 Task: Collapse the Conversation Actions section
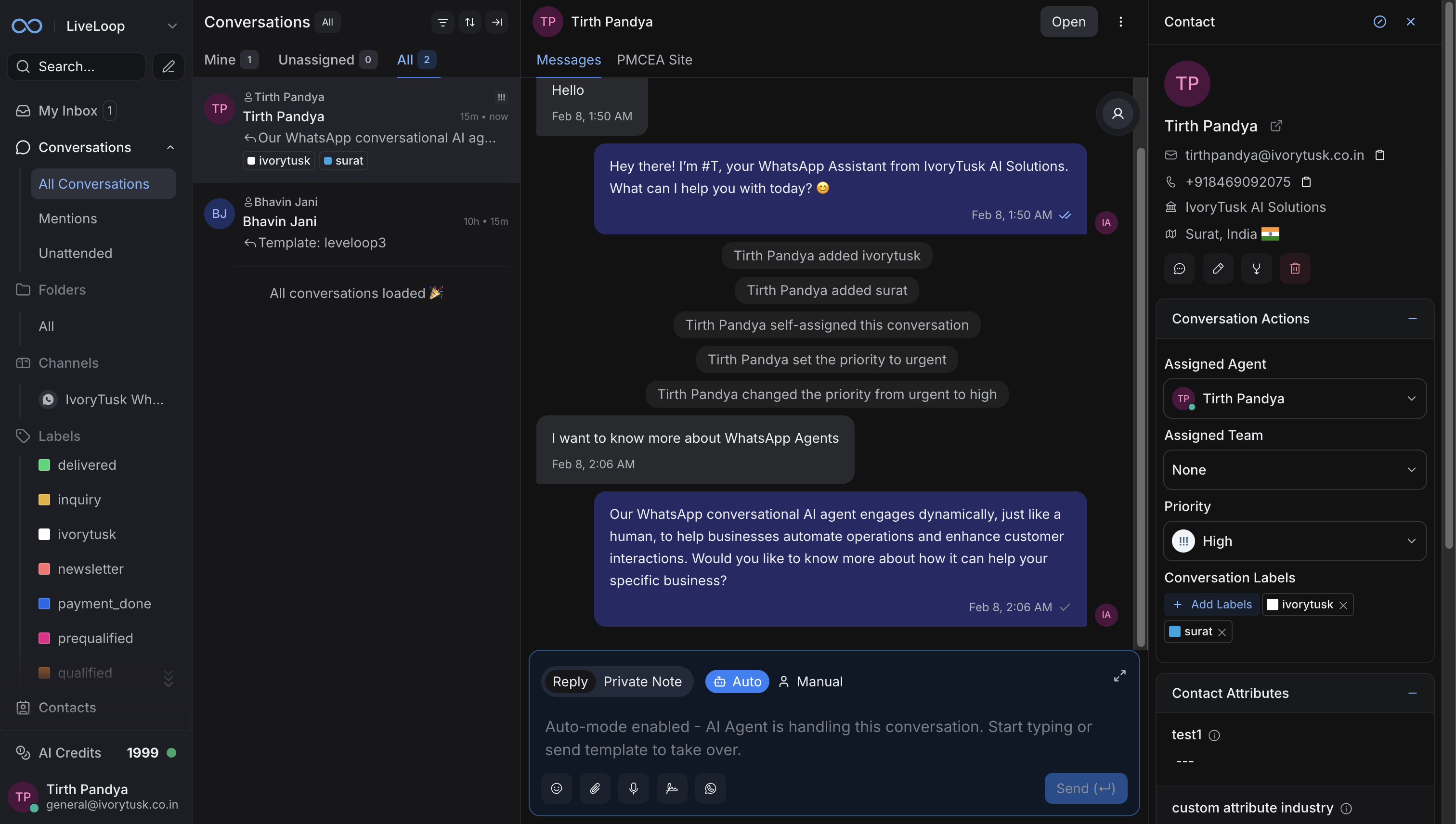pos(1412,318)
